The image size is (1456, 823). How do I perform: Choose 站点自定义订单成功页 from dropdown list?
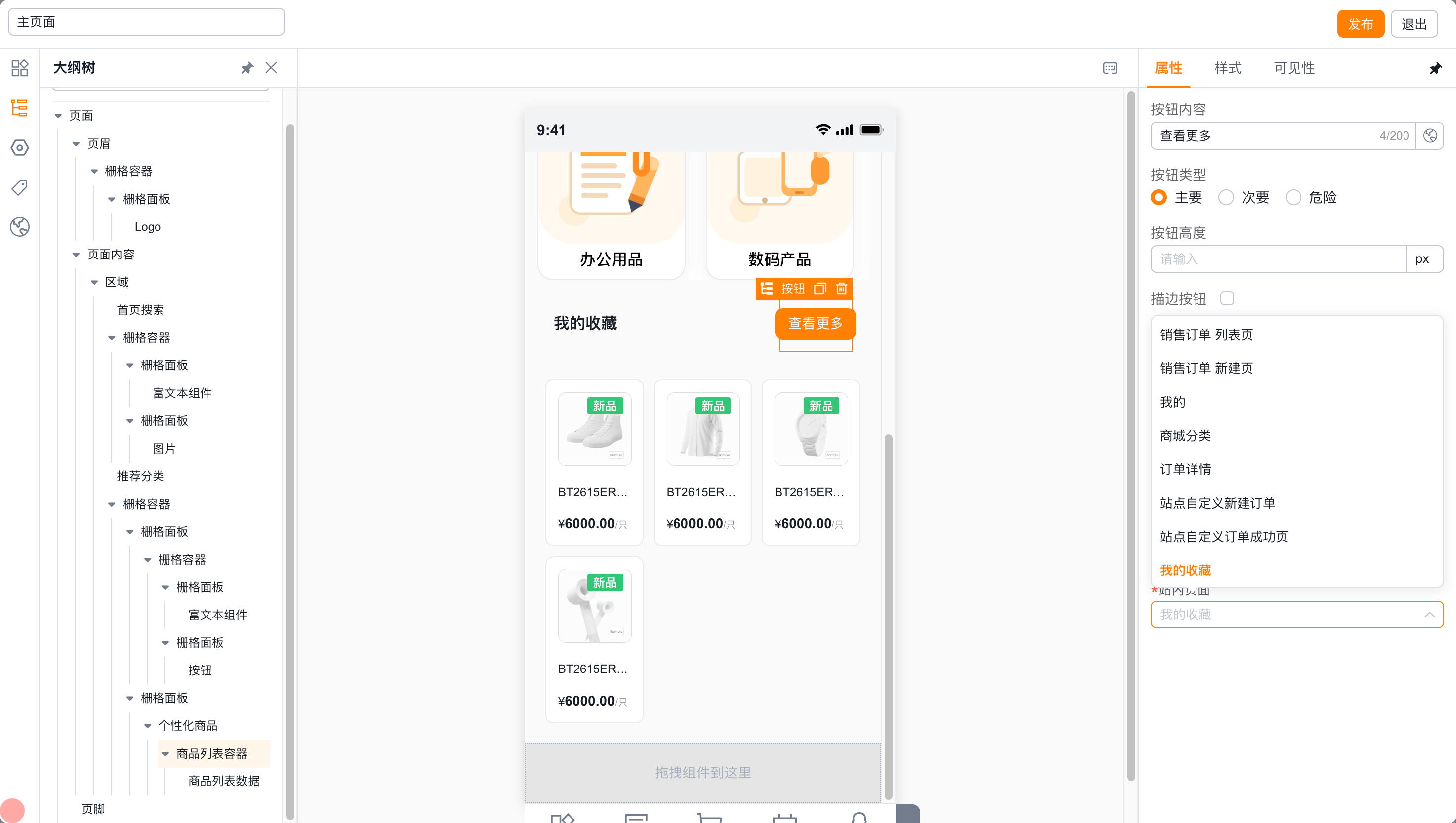[1297, 536]
